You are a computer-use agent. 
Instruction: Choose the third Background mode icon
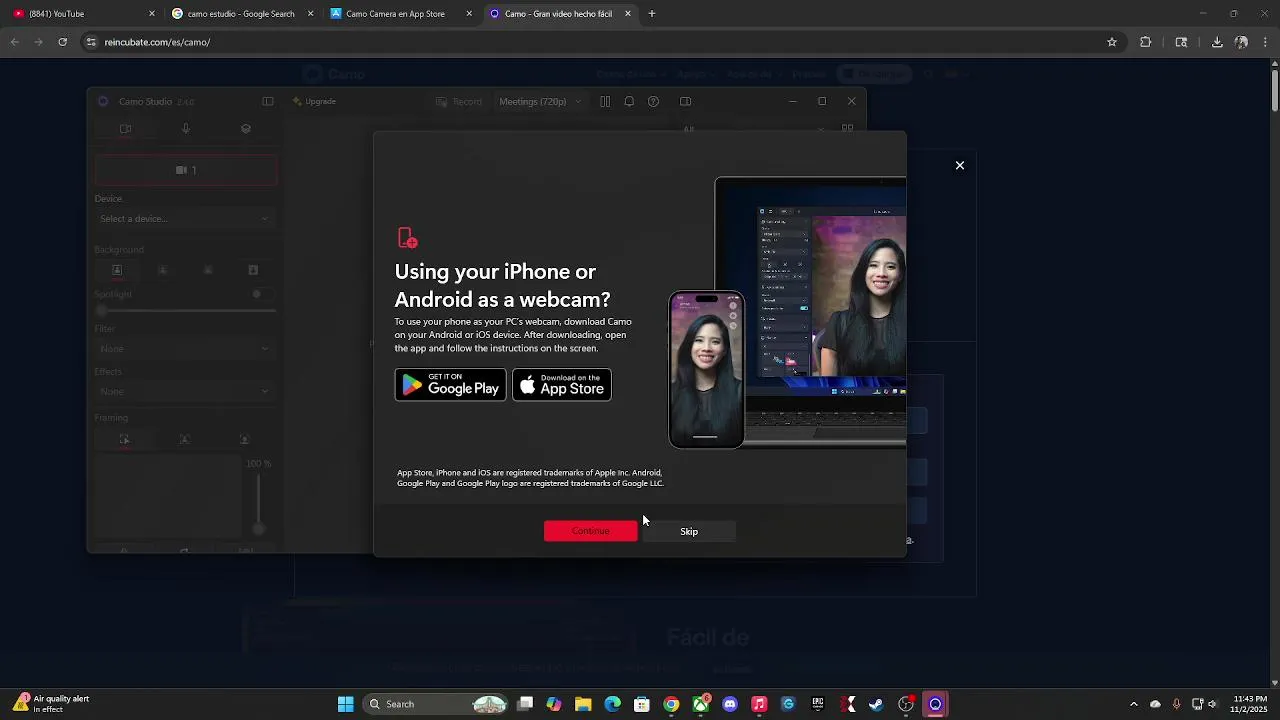point(208,270)
